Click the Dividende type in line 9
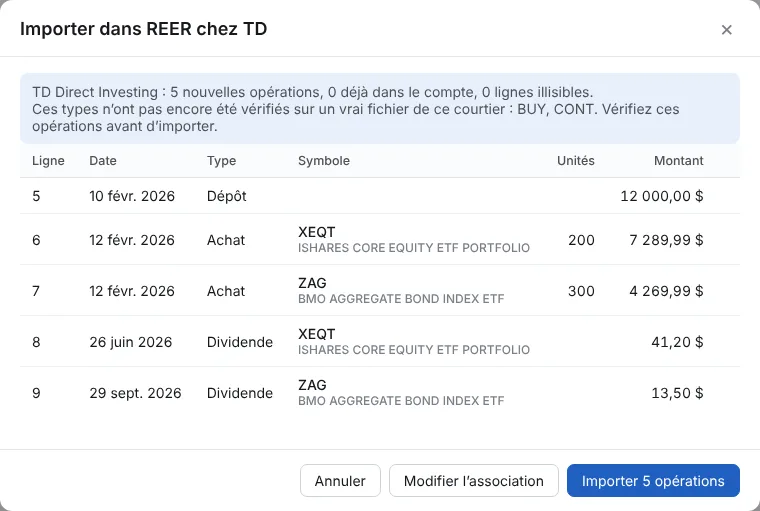Viewport: 760px width, 511px height. pyautogui.click(x=239, y=393)
